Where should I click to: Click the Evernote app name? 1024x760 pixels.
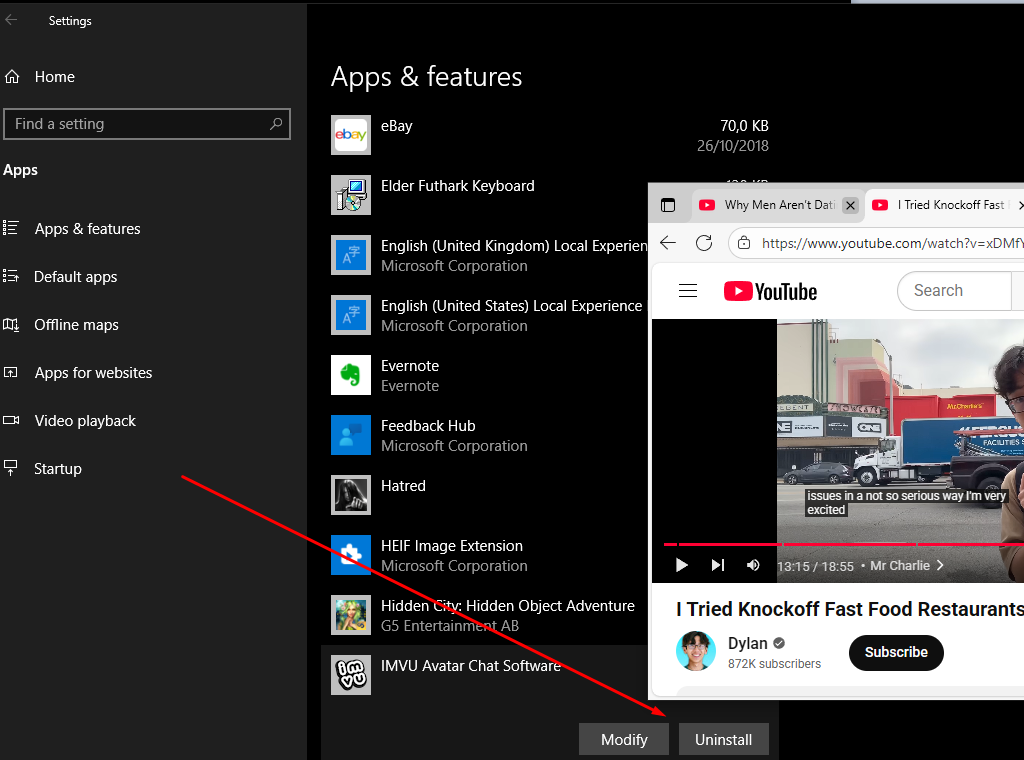pos(410,366)
